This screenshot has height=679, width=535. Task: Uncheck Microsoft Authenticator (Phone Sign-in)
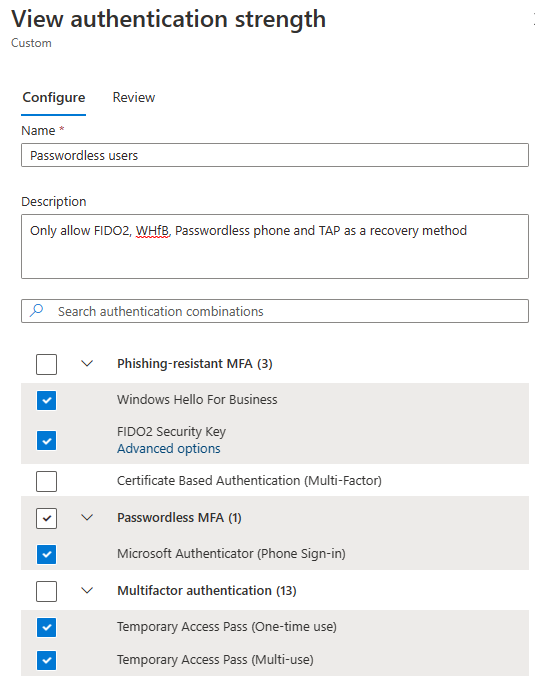pyautogui.click(x=46, y=554)
